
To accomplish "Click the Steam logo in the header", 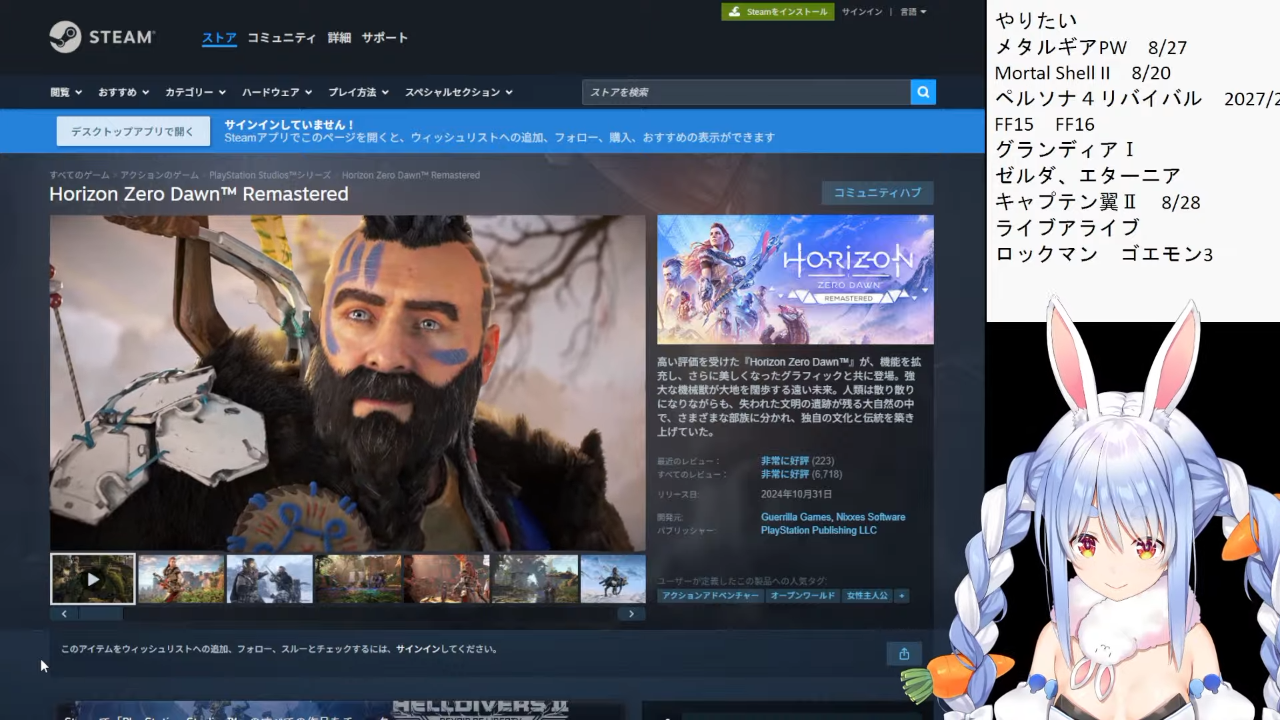I will click(102, 37).
